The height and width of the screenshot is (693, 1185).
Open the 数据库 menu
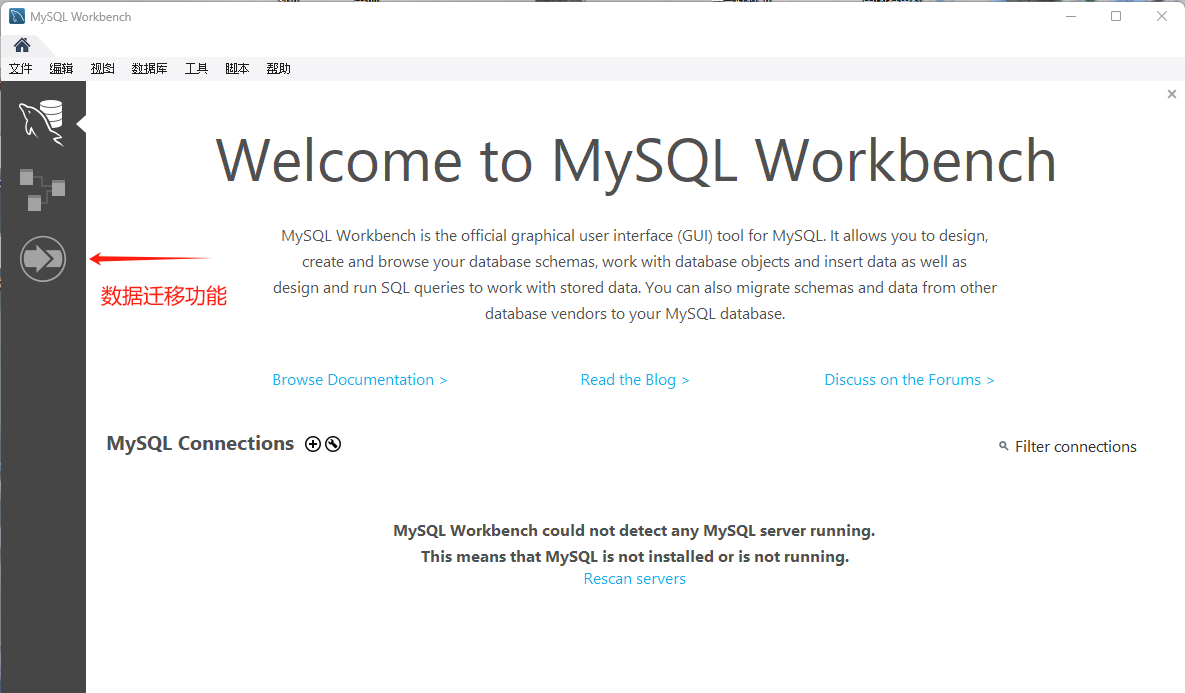pos(149,69)
